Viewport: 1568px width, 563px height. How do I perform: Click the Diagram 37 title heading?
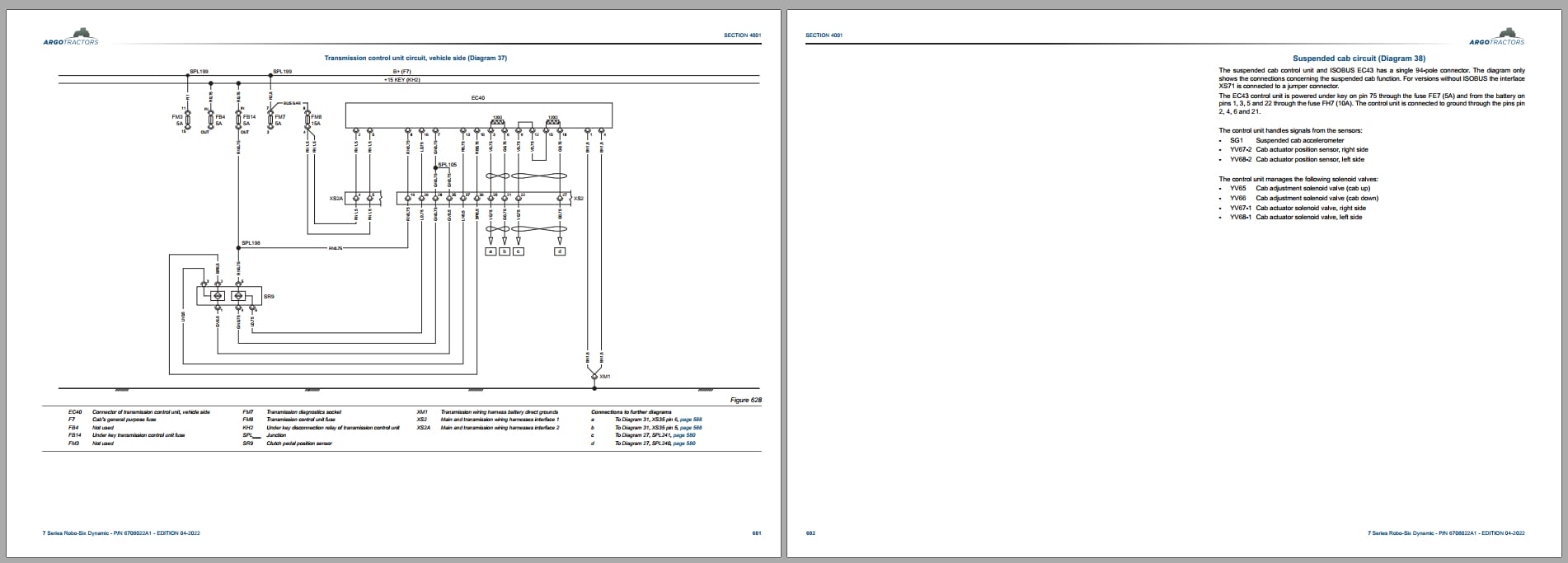(x=415, y=59)
